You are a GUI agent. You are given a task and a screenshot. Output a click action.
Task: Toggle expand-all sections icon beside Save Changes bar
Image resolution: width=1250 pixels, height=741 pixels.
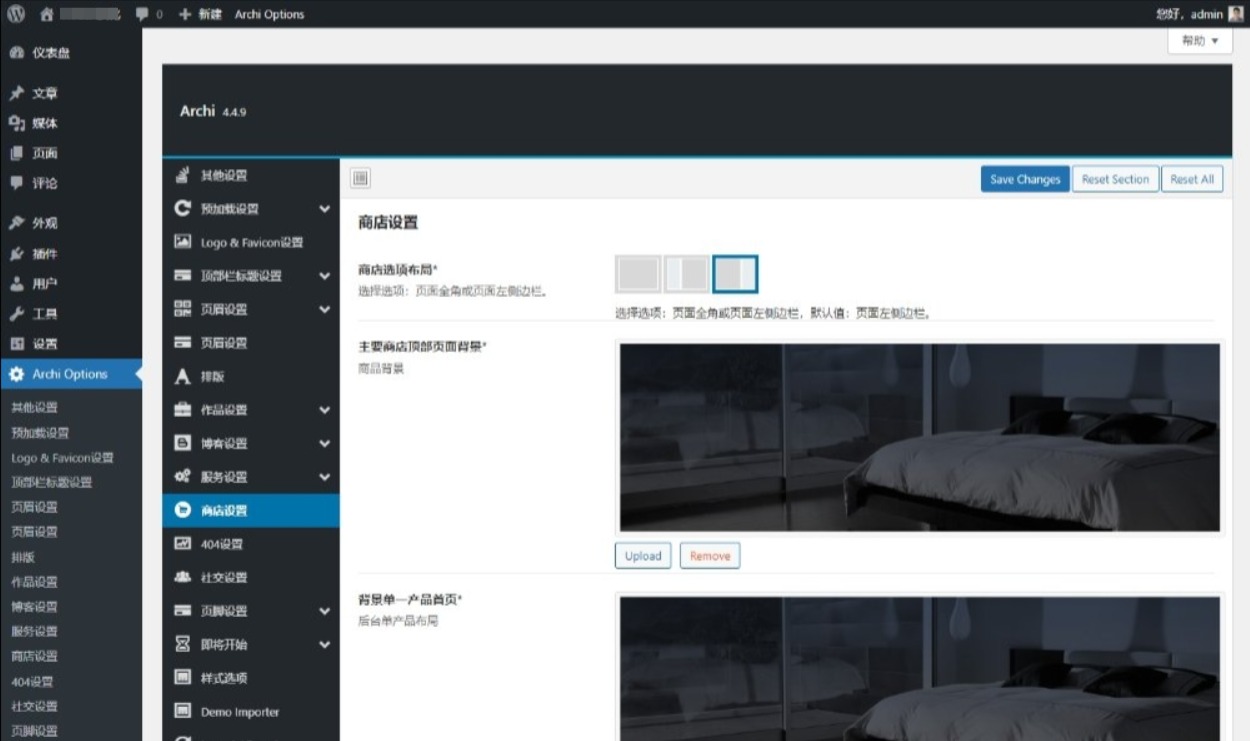pos(361,178)
